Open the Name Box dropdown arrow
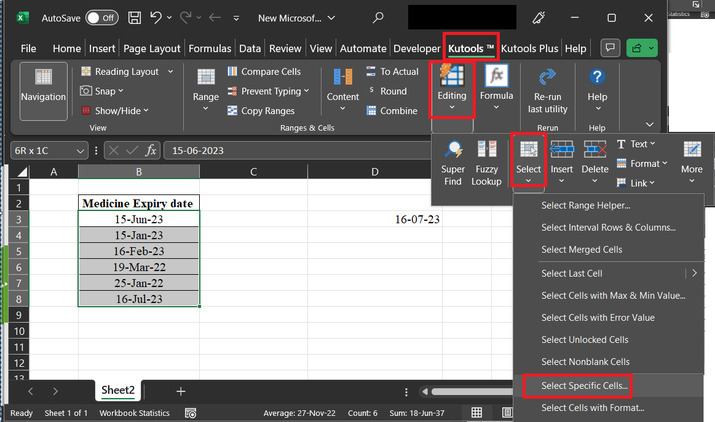Screen dimensions: 715x422 coord(80,151)
